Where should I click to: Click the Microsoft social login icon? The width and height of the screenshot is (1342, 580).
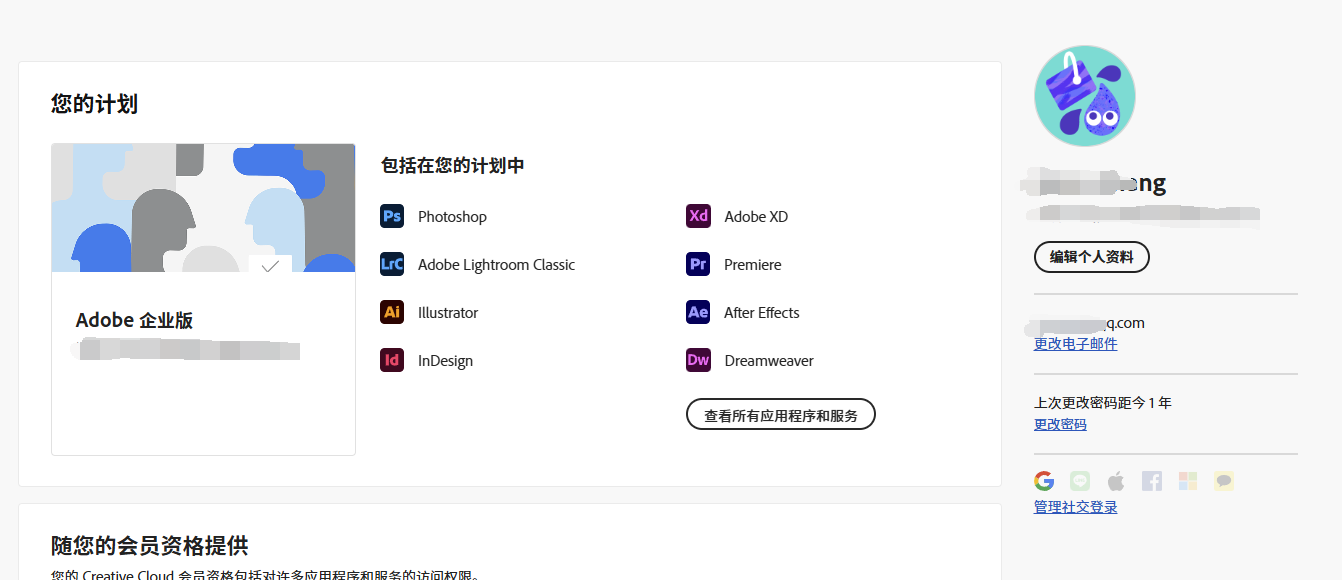pos(1188,481)
